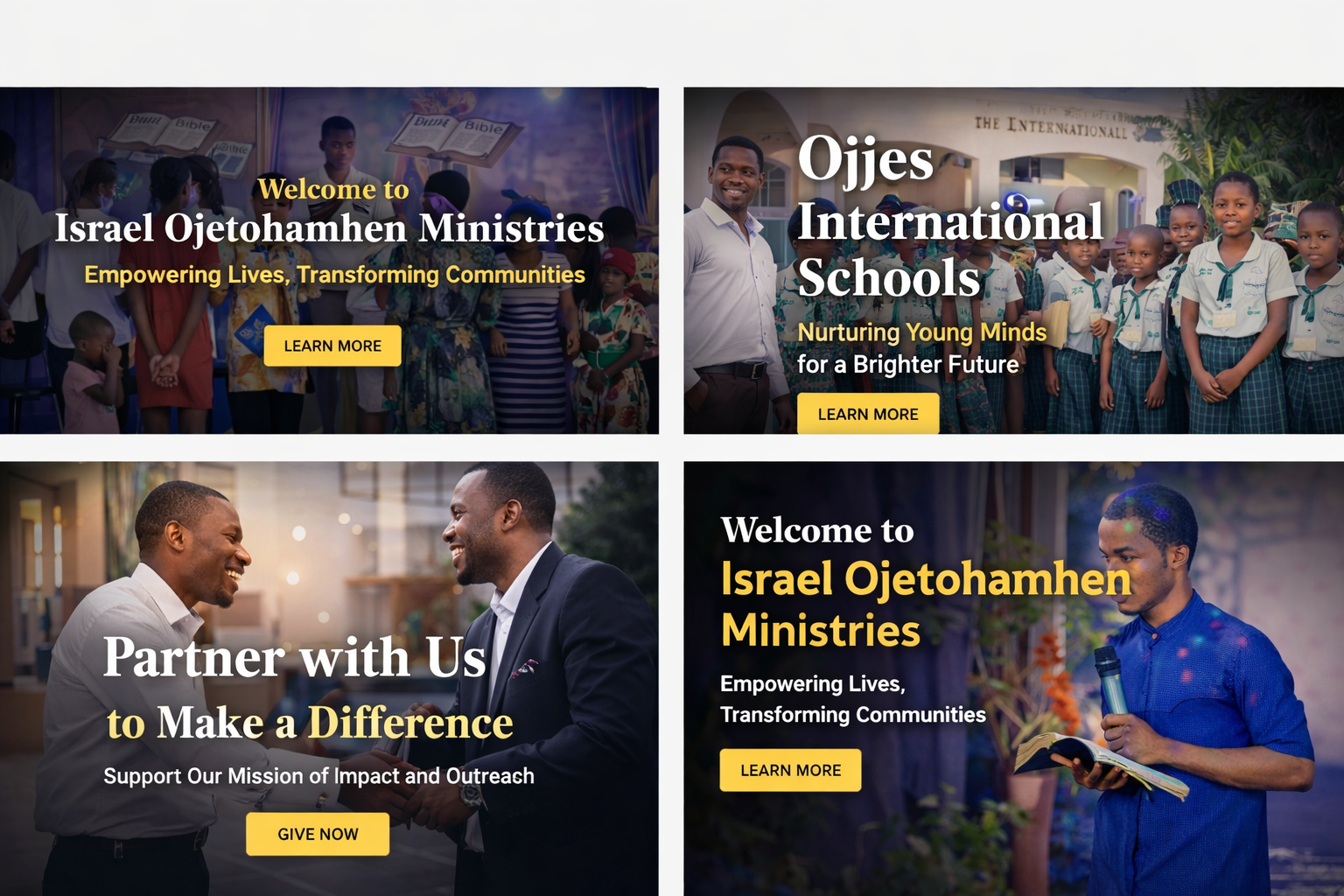
Task: Click LEARN MORE under Empowering Lives group photo banner
Action: (332, 346)
